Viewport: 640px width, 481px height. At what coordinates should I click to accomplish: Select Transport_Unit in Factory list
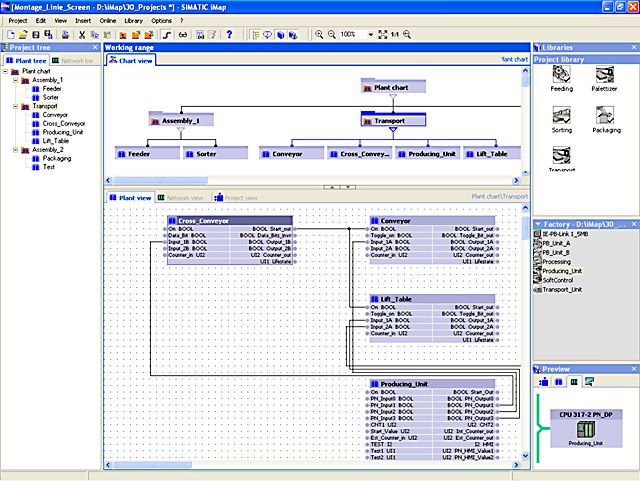pyautogui.click(x=558, y=290)
